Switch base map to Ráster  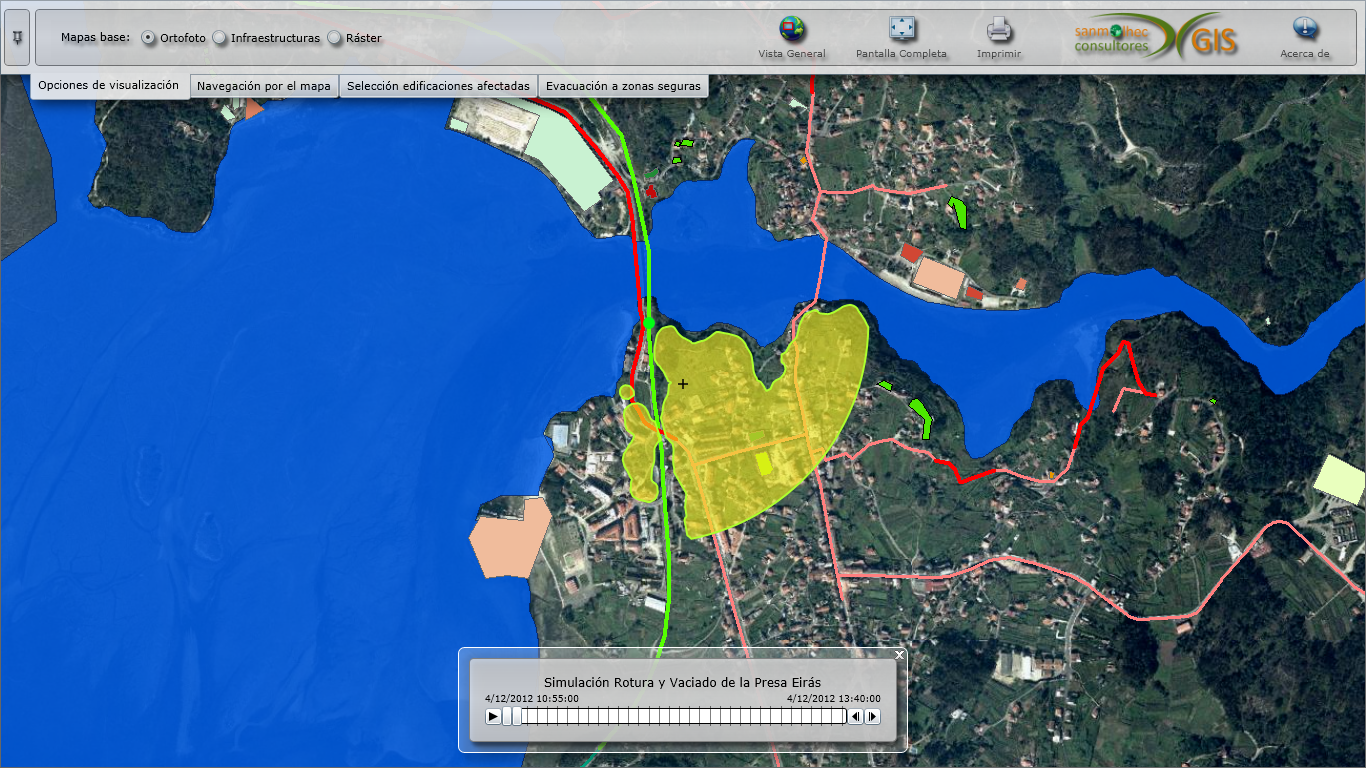[x=335, y=38]
